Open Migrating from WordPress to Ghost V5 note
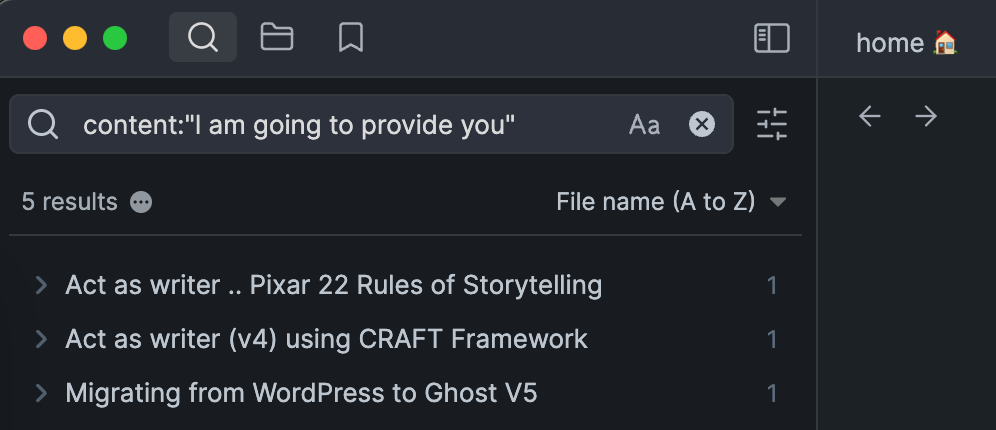Screen dimensions: 996x430 pyautogui.click(x=301, y=393)
